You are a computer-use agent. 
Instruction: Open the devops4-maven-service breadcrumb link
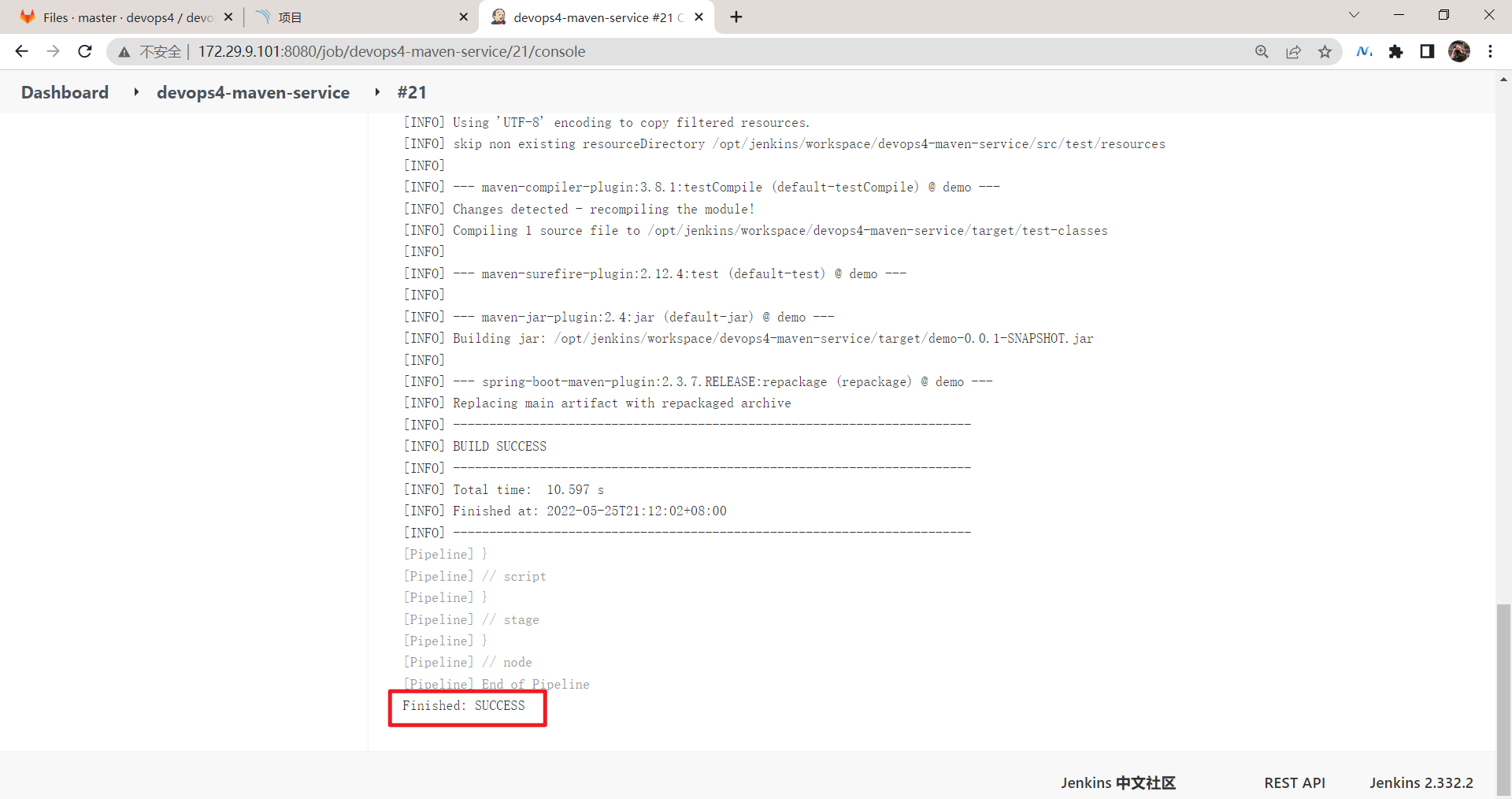click(253, 92)
